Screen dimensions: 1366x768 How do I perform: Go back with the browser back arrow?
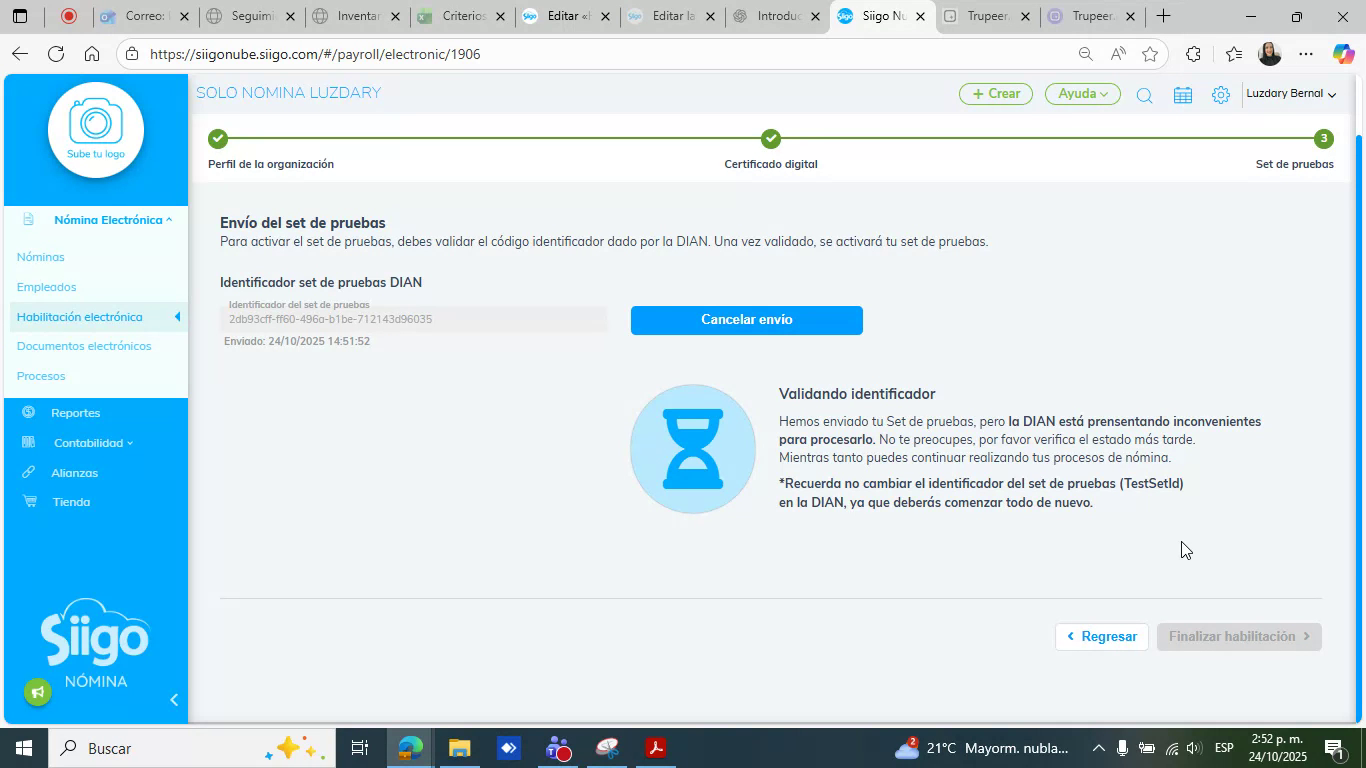coord(19,54)
